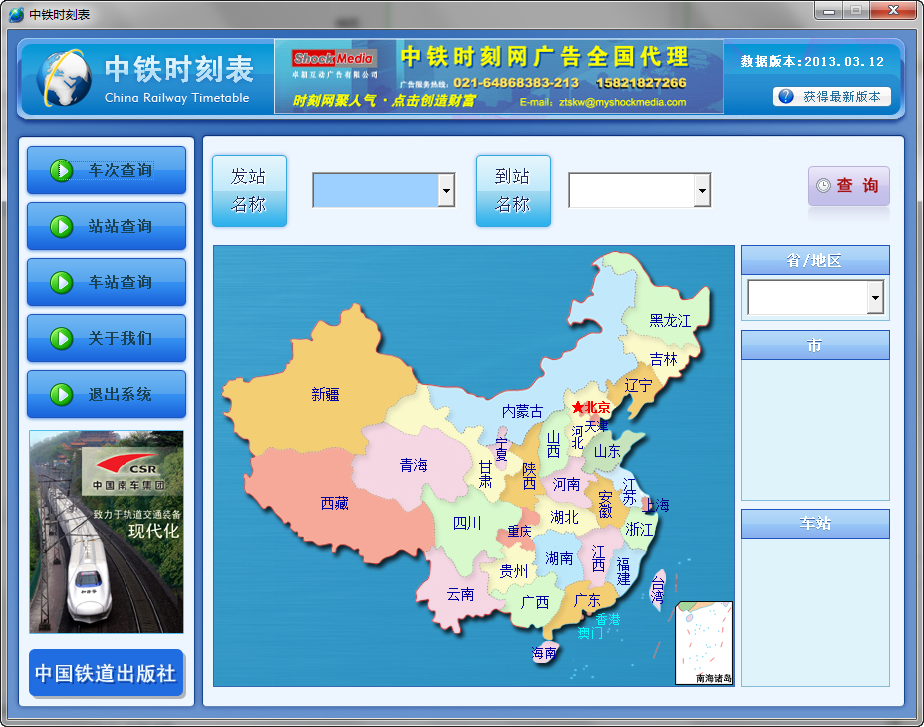
Task: Click green play icon beside 车站查询
Action: coord(61,282)
